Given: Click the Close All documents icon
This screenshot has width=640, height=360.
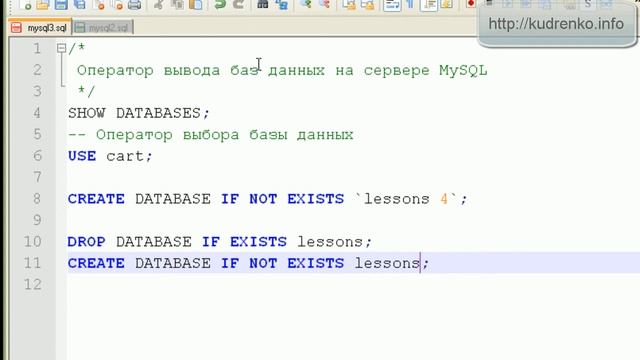Looking at the screenshot, I should pyautogui.click(x=118, y=5).
